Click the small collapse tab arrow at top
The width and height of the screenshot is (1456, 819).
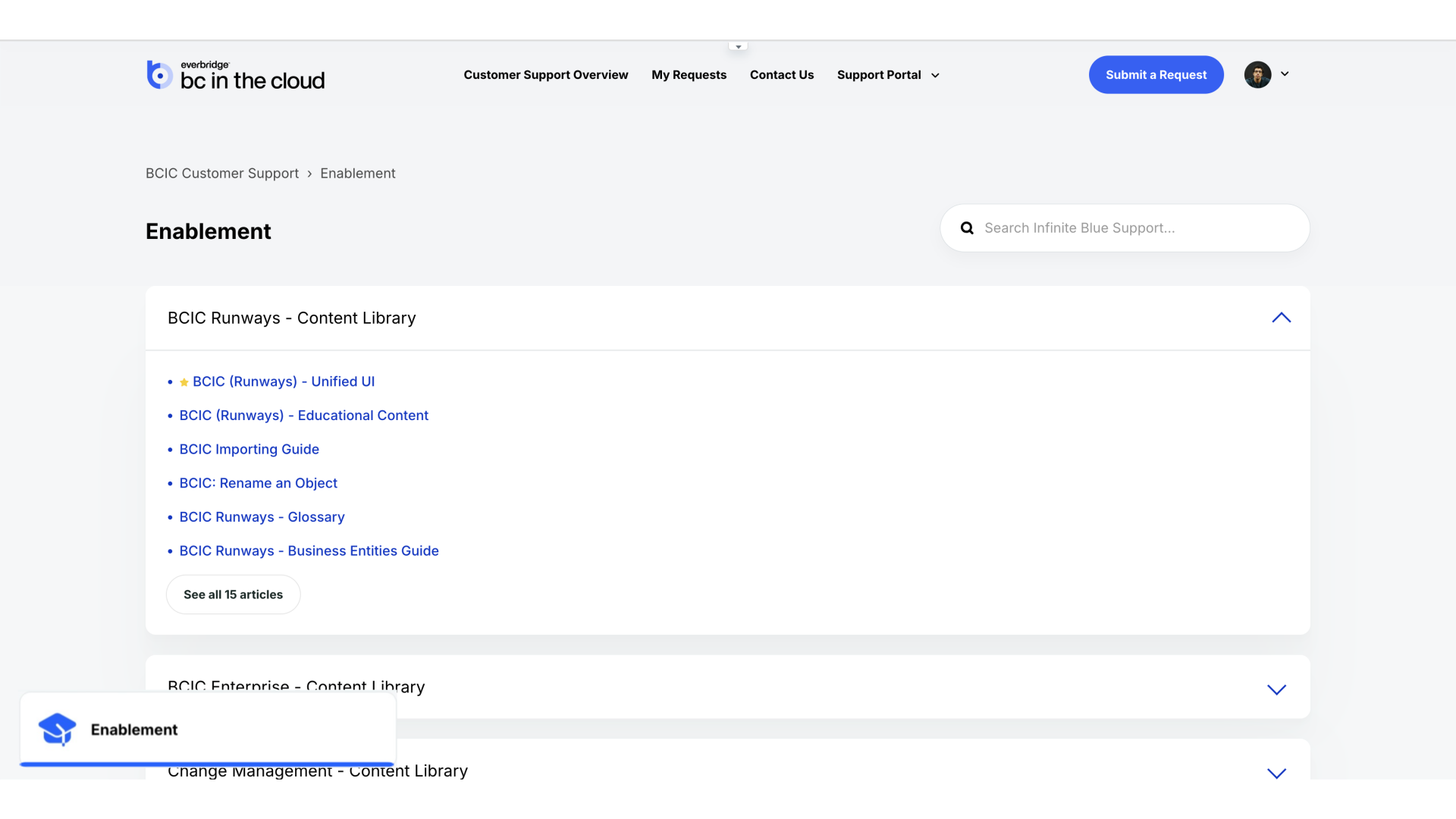pyautogui.click(x=738, y=46)
